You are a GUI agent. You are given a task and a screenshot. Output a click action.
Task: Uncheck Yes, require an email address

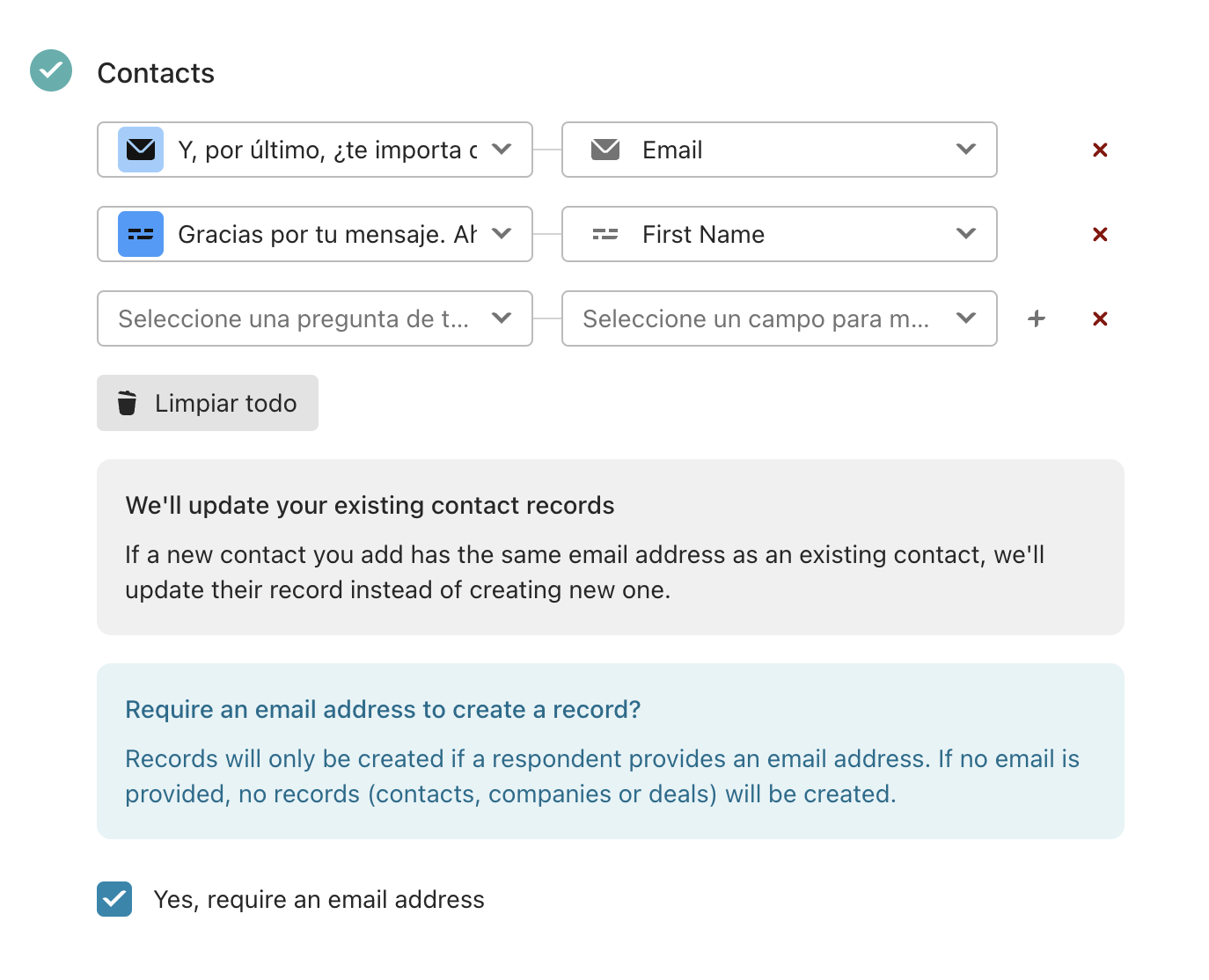click(x=114, y=899)
